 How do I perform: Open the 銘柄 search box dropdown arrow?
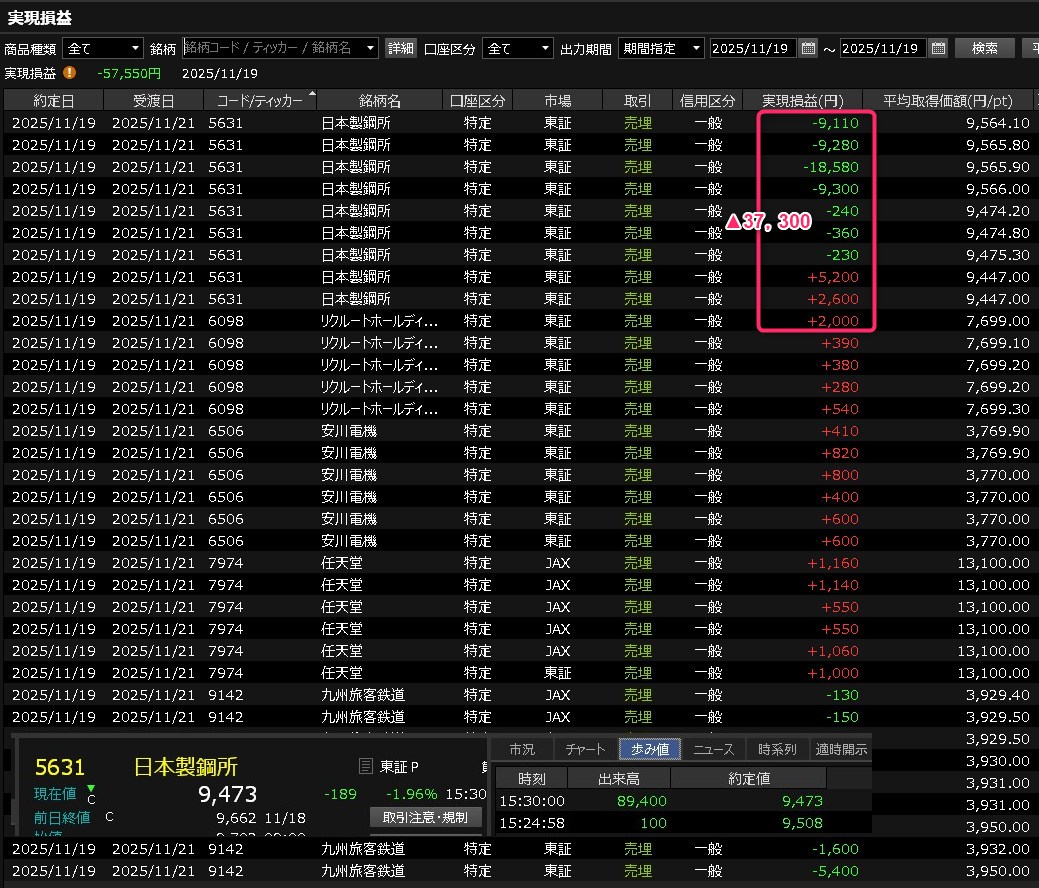[x=371, y=48]
